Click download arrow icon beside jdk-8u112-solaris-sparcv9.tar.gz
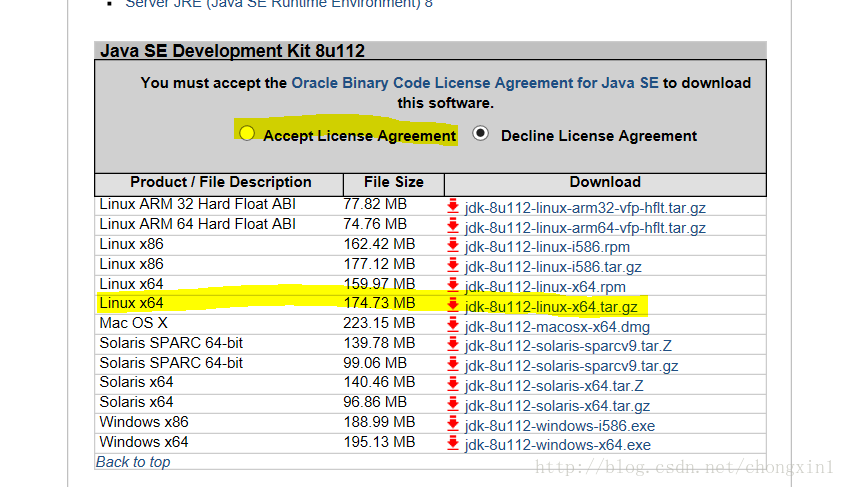Viewport: 846px width, 487px height. [x=453, y=365]
